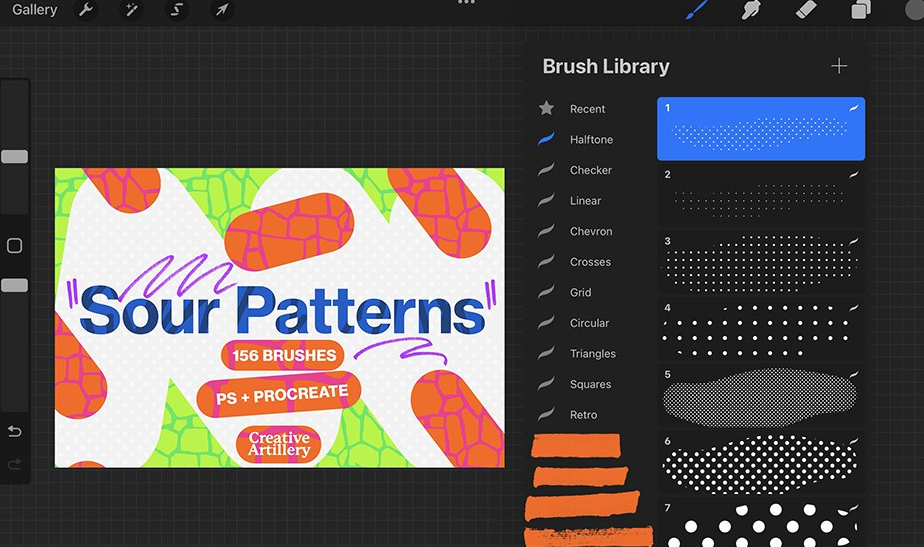Return to the Gallery
Screen dimensions: 924x547
point(35,10)
